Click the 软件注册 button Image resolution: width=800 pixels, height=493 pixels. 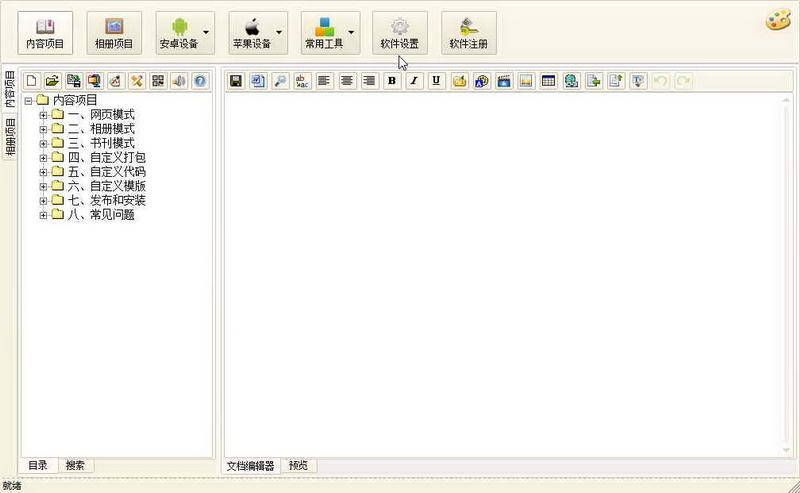click(468, 33)
